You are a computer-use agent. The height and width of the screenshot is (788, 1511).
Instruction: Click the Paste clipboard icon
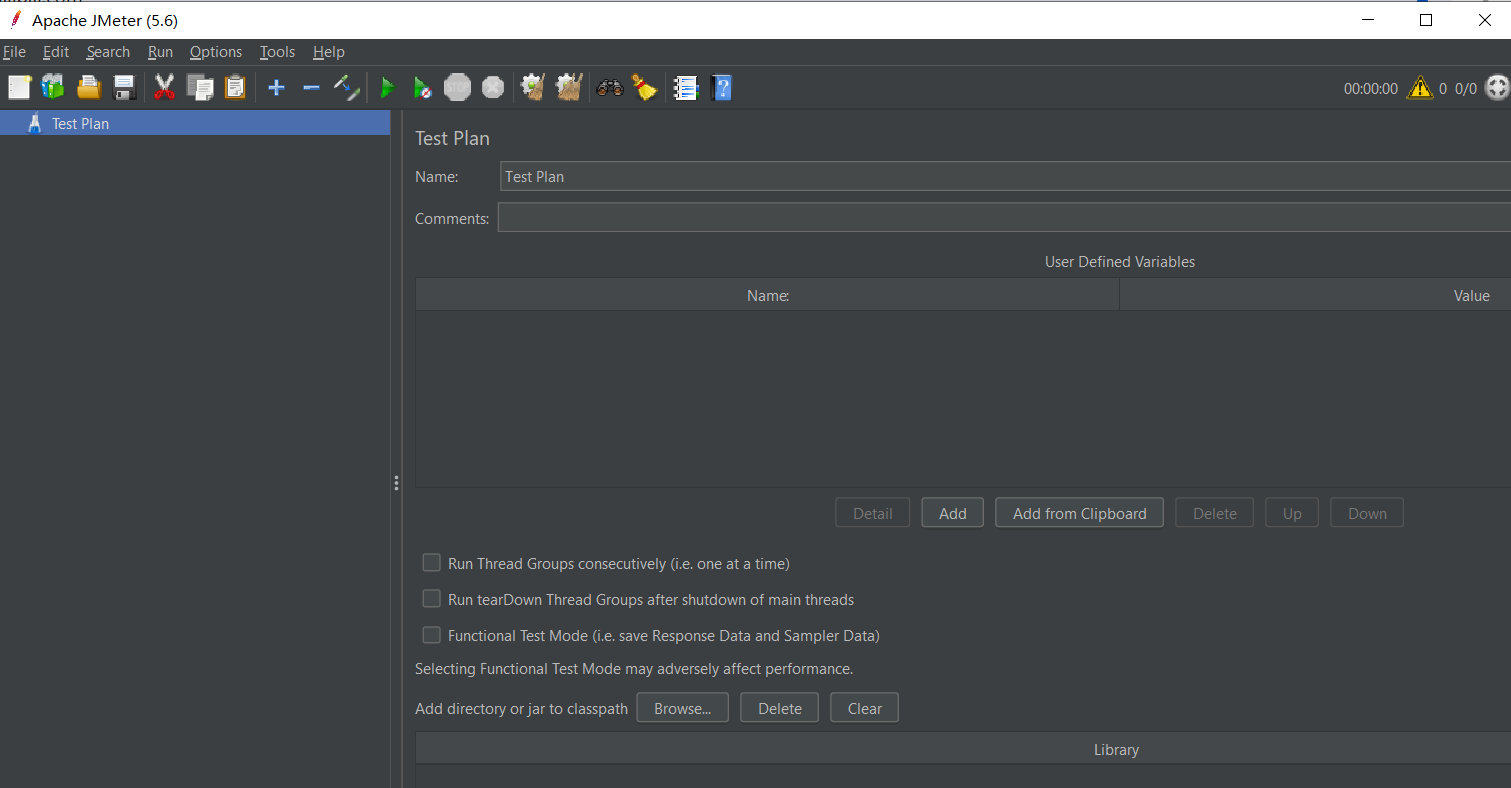click(235, 88)
